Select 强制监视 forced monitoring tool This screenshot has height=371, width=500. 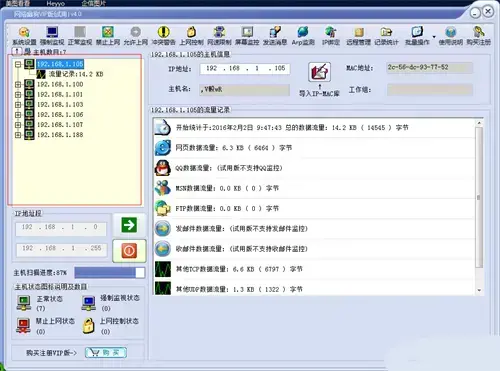coord(52,36)
